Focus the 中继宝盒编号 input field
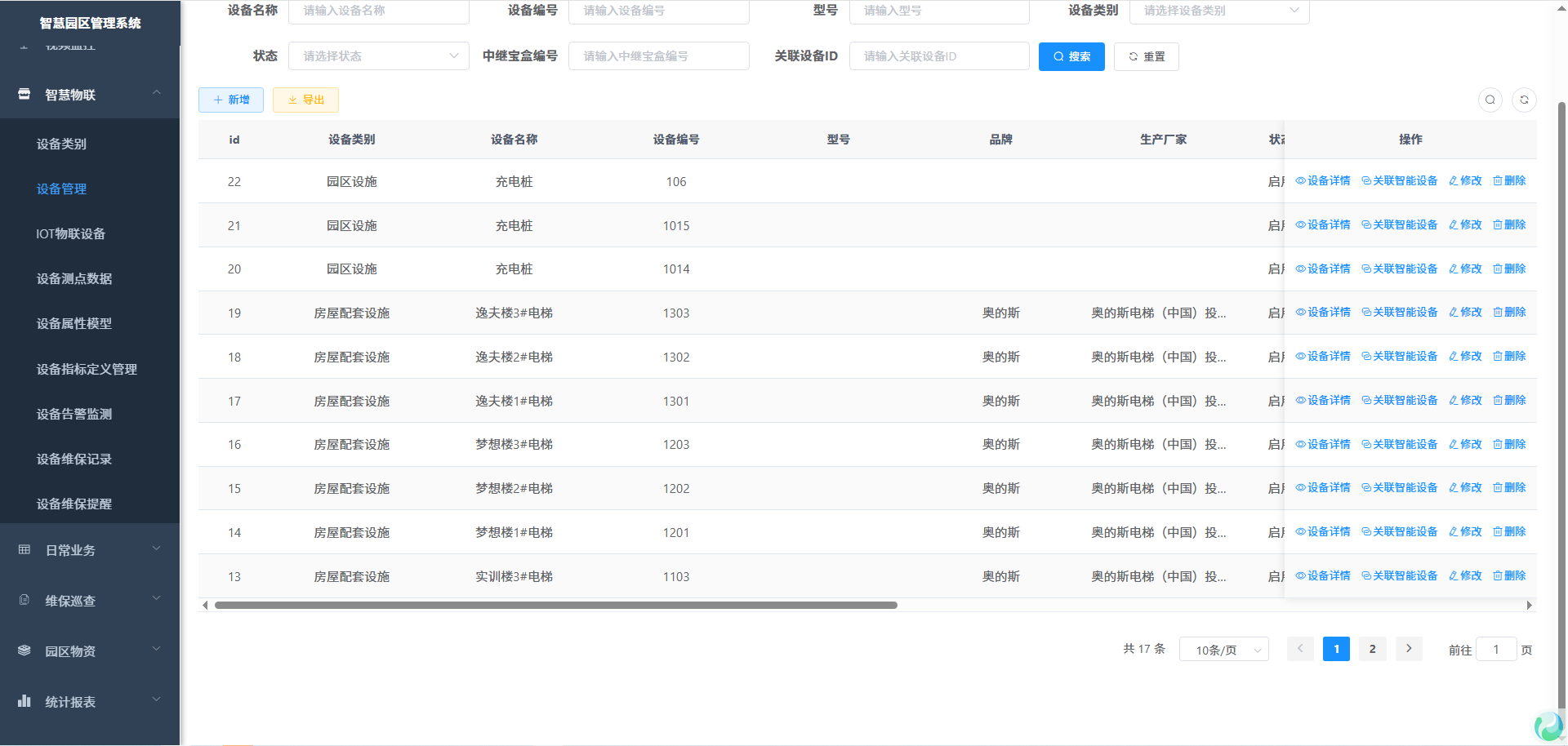The image size is (1568, 746). pos(658,56)
